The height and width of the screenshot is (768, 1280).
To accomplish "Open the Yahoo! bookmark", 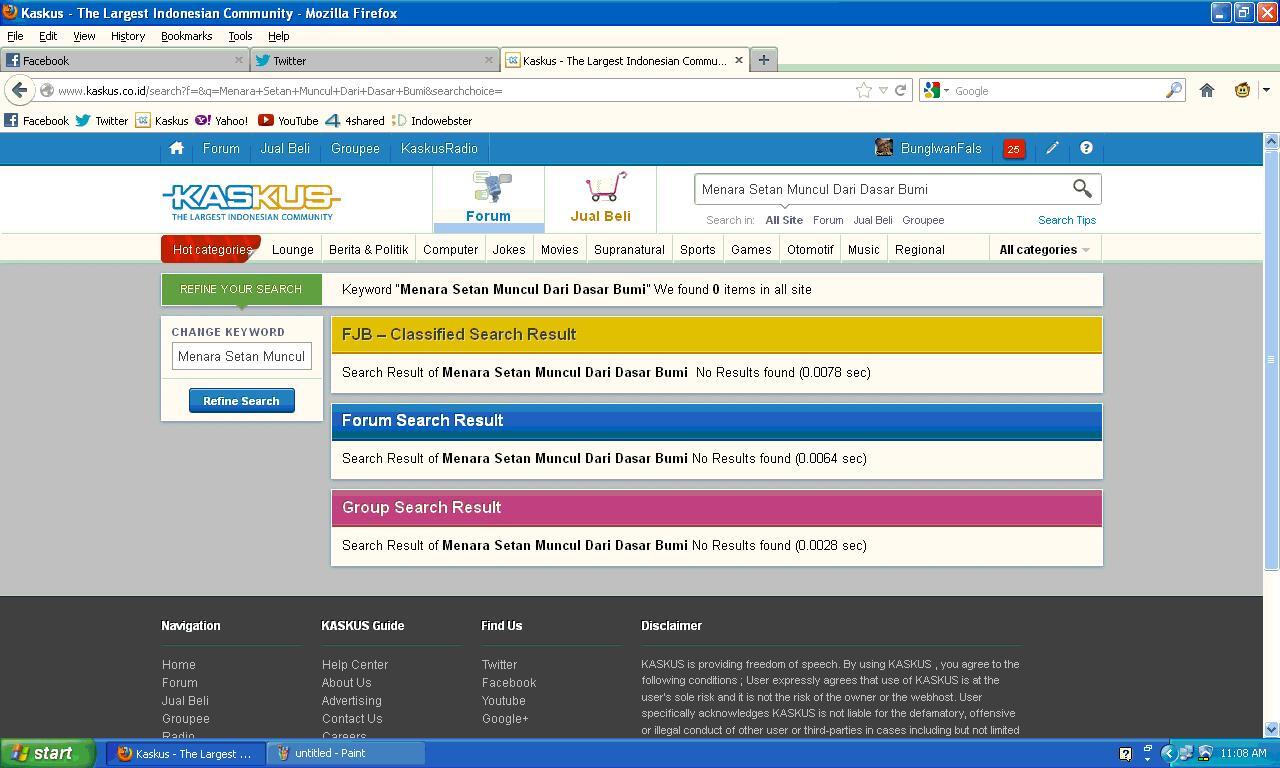I will click(222, 120).
